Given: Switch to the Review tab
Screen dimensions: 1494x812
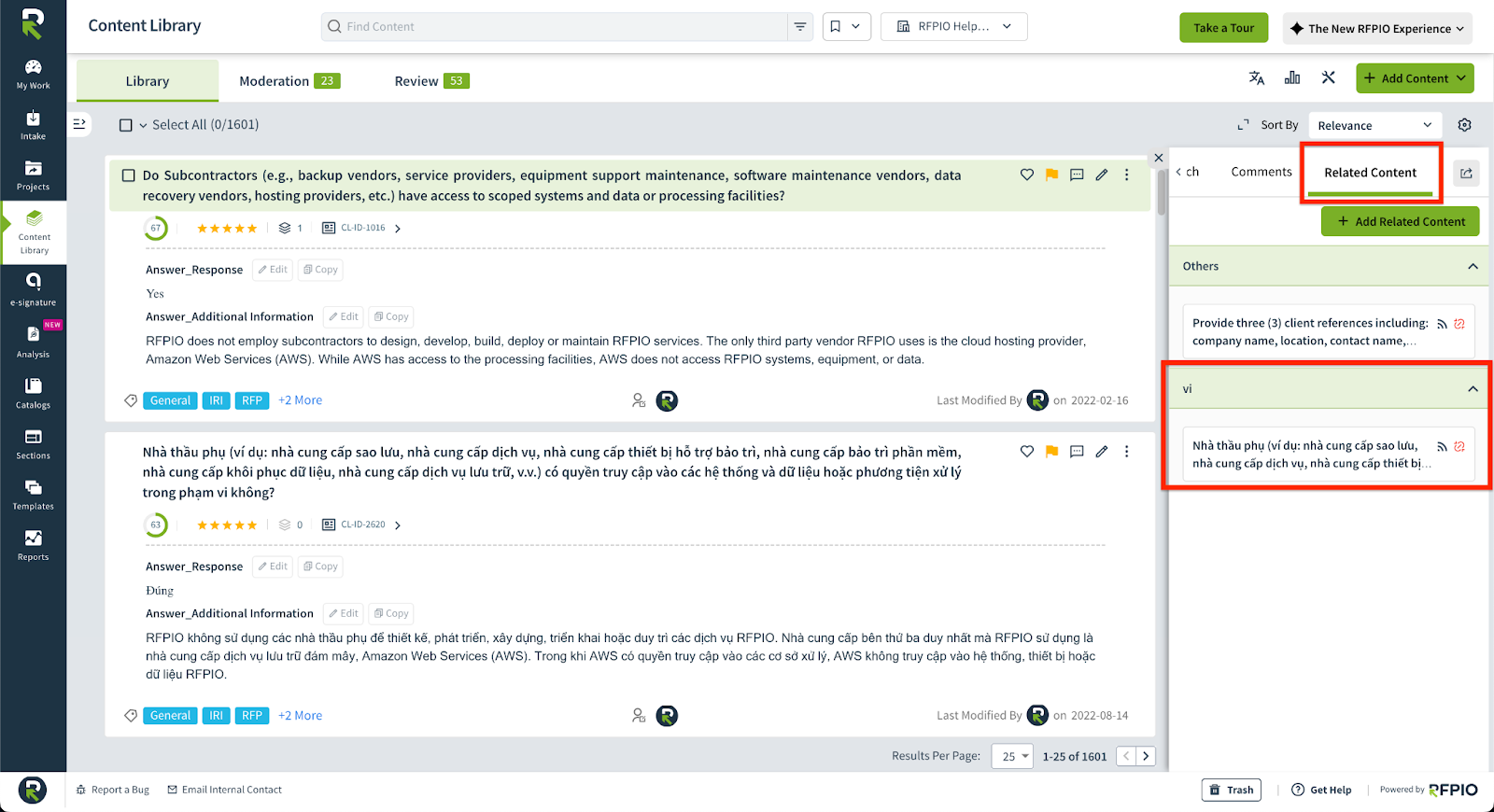Looking at the screenshot, I should pyautogui.click(x=431, y=81).
